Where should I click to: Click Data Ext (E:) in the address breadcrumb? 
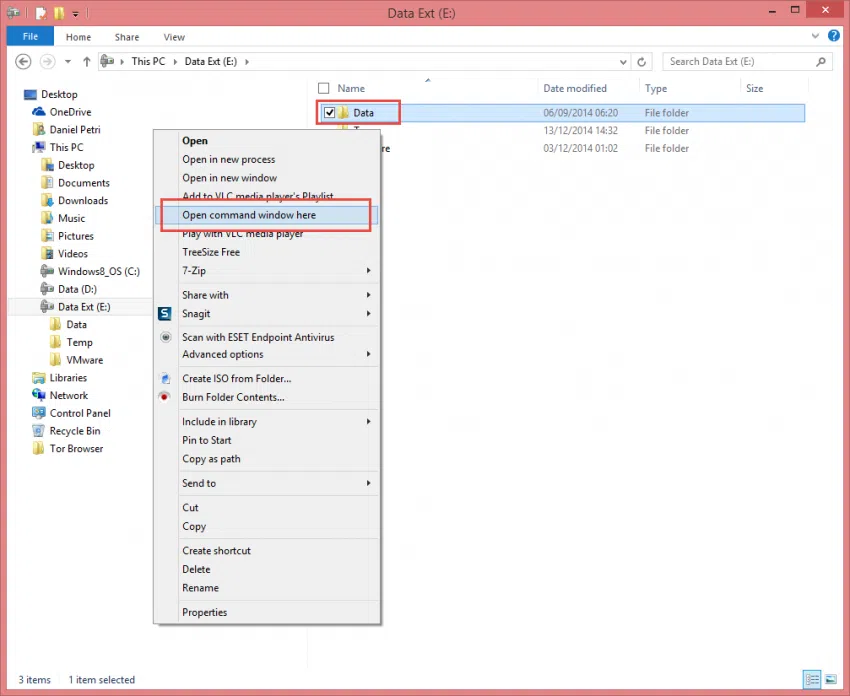[x=211, y=61]
